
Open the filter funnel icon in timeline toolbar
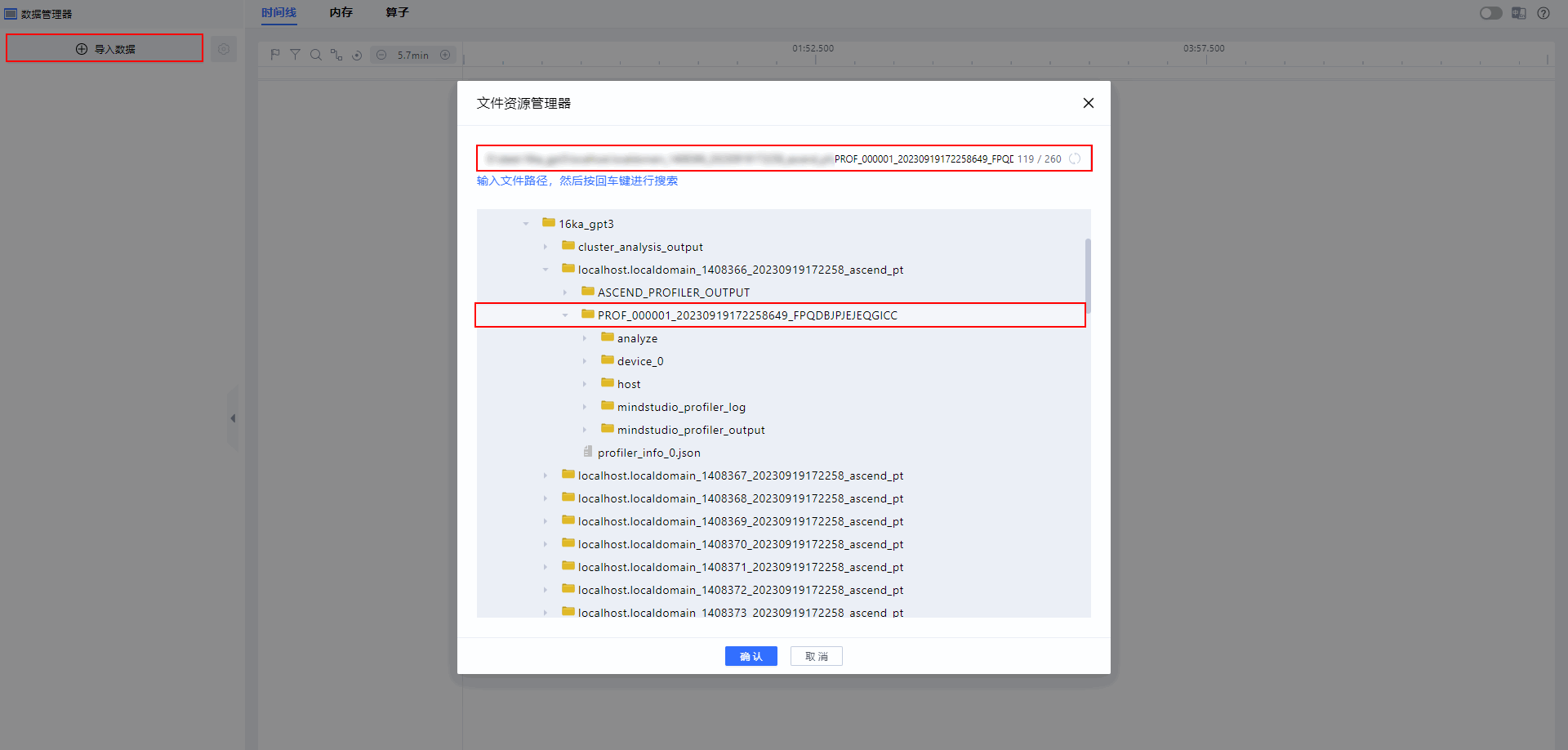[295, 55]
